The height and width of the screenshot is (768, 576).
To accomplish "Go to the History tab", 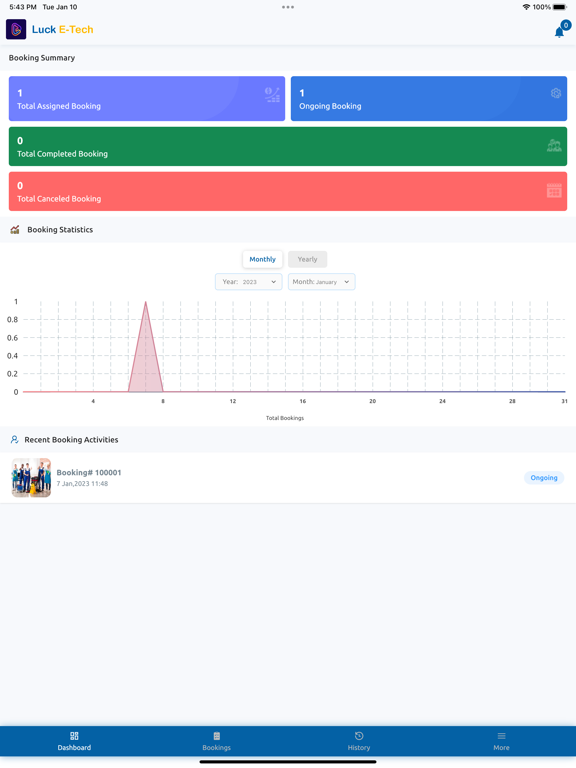I will (359, 742).
